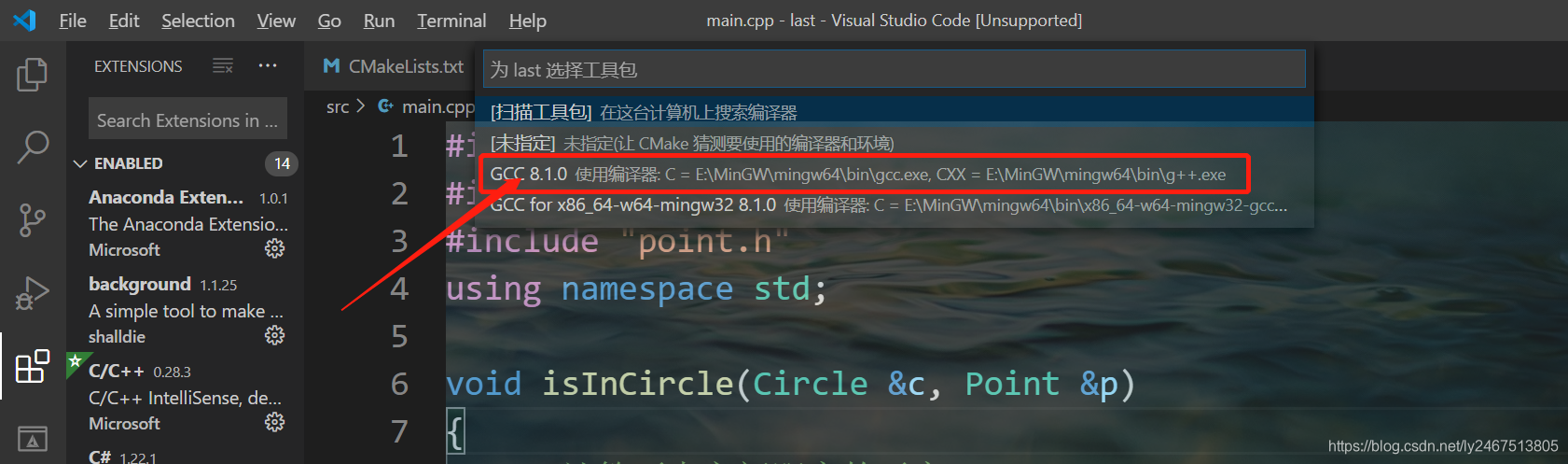Open the C/C++ extension entry
The width and height of the screenshot is (1568, 464).
[x=187, y=397]
